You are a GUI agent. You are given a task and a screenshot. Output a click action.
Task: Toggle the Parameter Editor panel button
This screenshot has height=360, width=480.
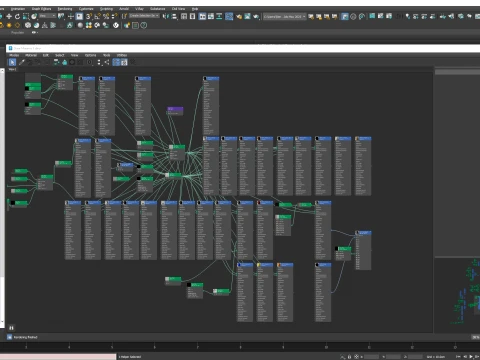click(x=124, y=62)
